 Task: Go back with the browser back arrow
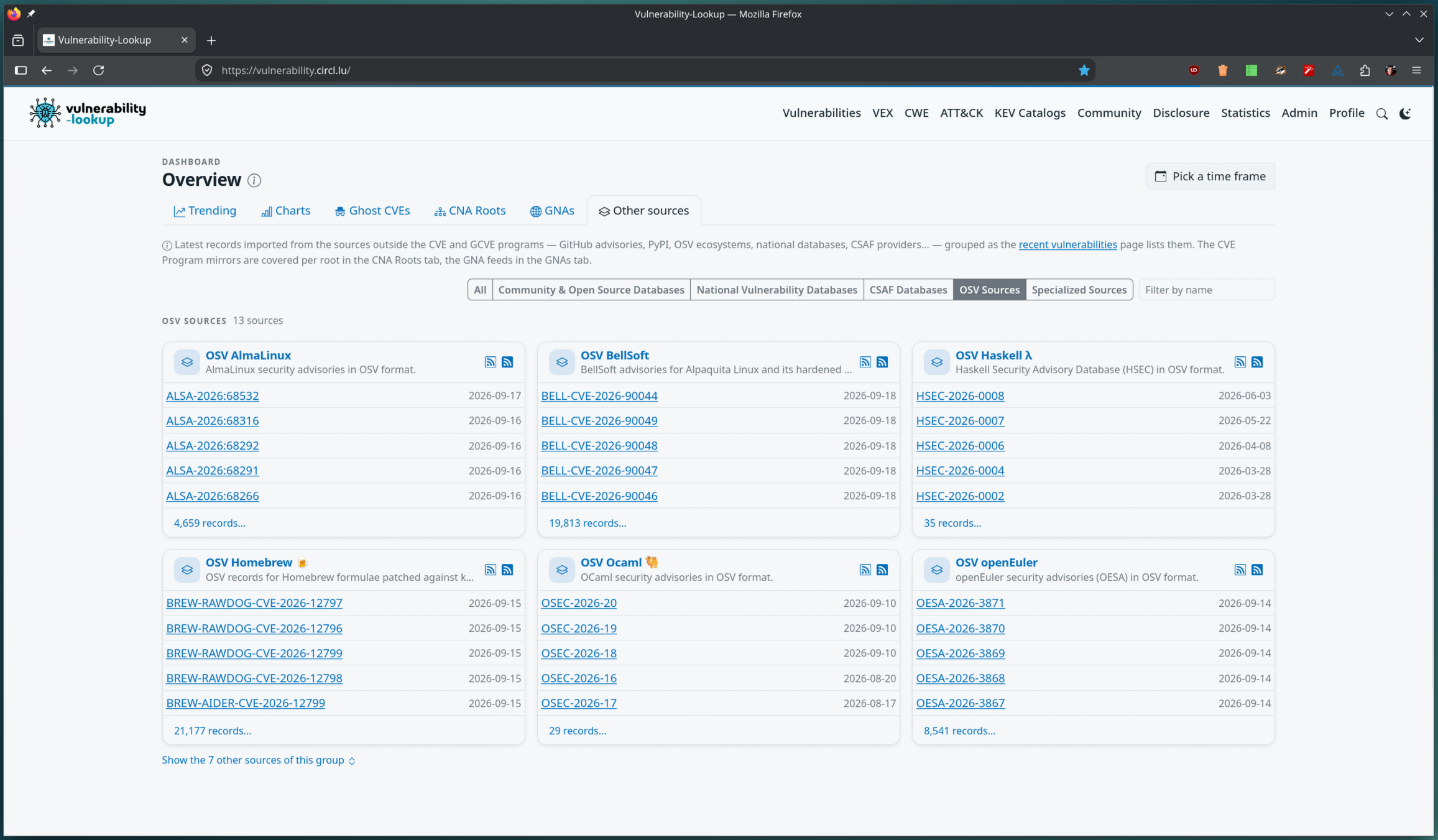[x=47, y=70]
